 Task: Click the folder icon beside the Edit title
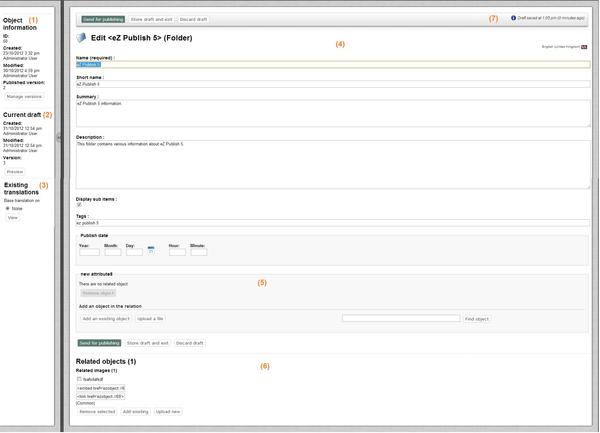click(81, 37)
